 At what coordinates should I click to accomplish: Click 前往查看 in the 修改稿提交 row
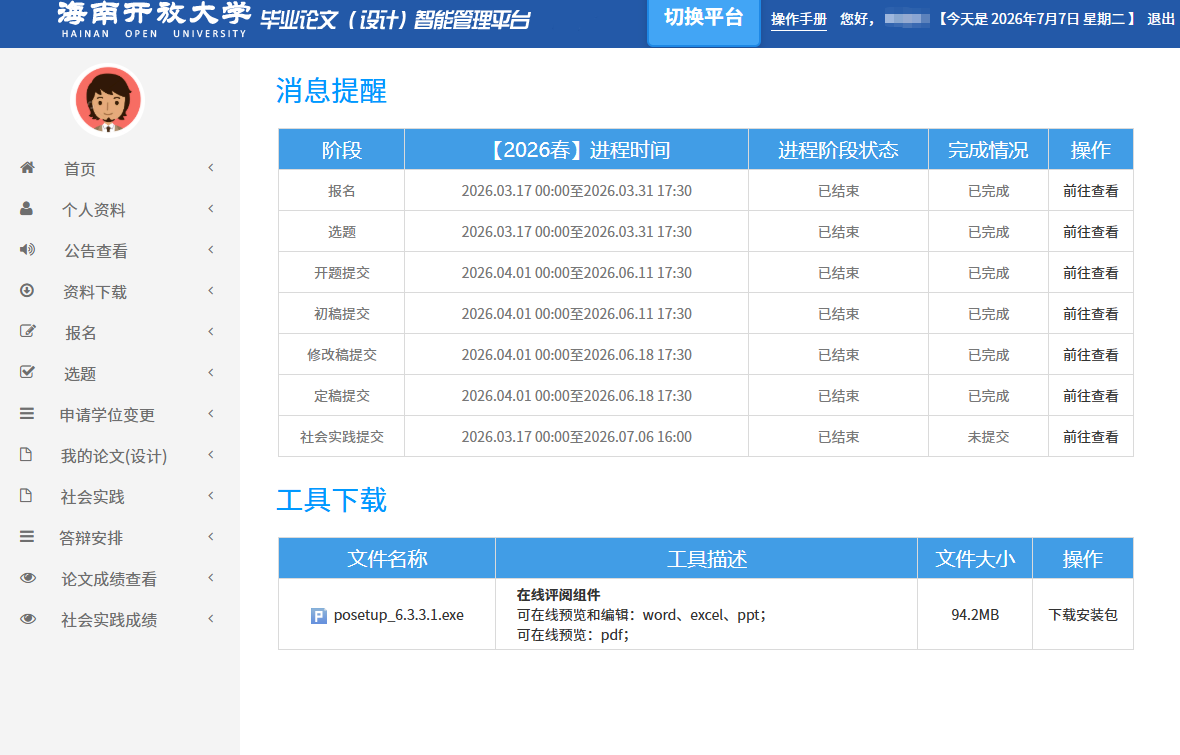1090,355
